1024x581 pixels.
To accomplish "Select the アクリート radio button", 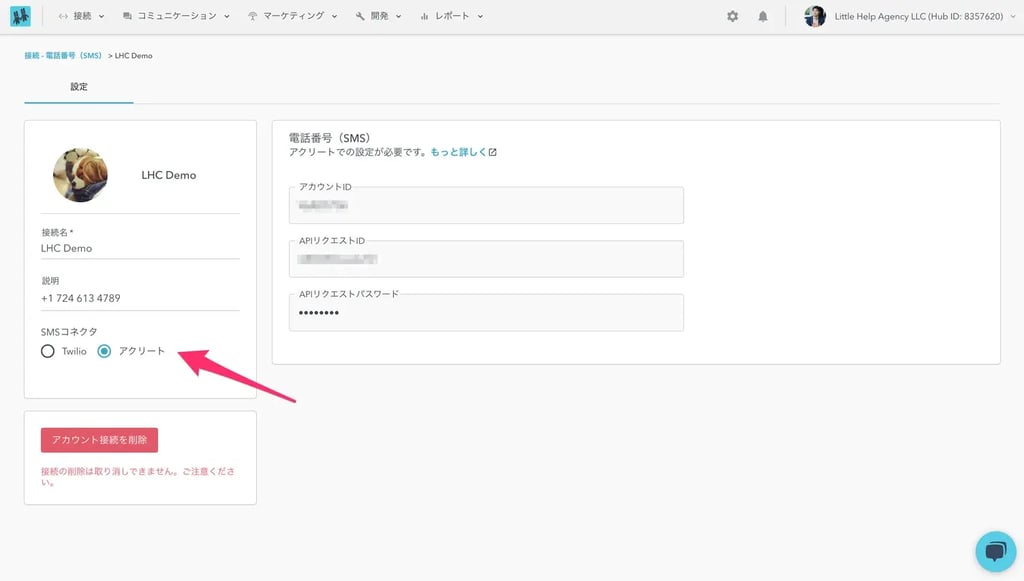I will (105, 351).
